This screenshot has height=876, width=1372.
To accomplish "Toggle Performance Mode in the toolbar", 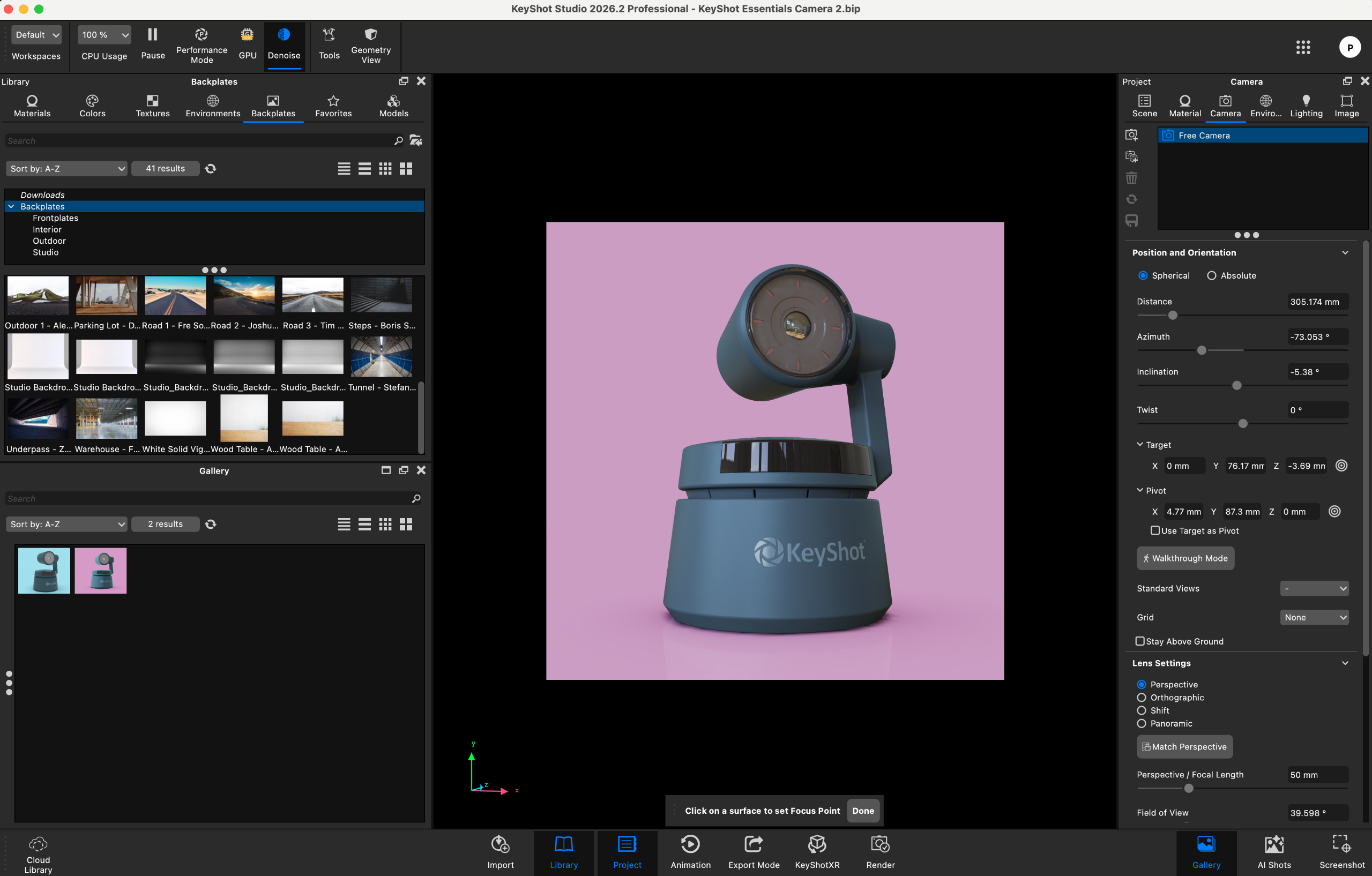I will pyautogui.click(x=202, y=46).
